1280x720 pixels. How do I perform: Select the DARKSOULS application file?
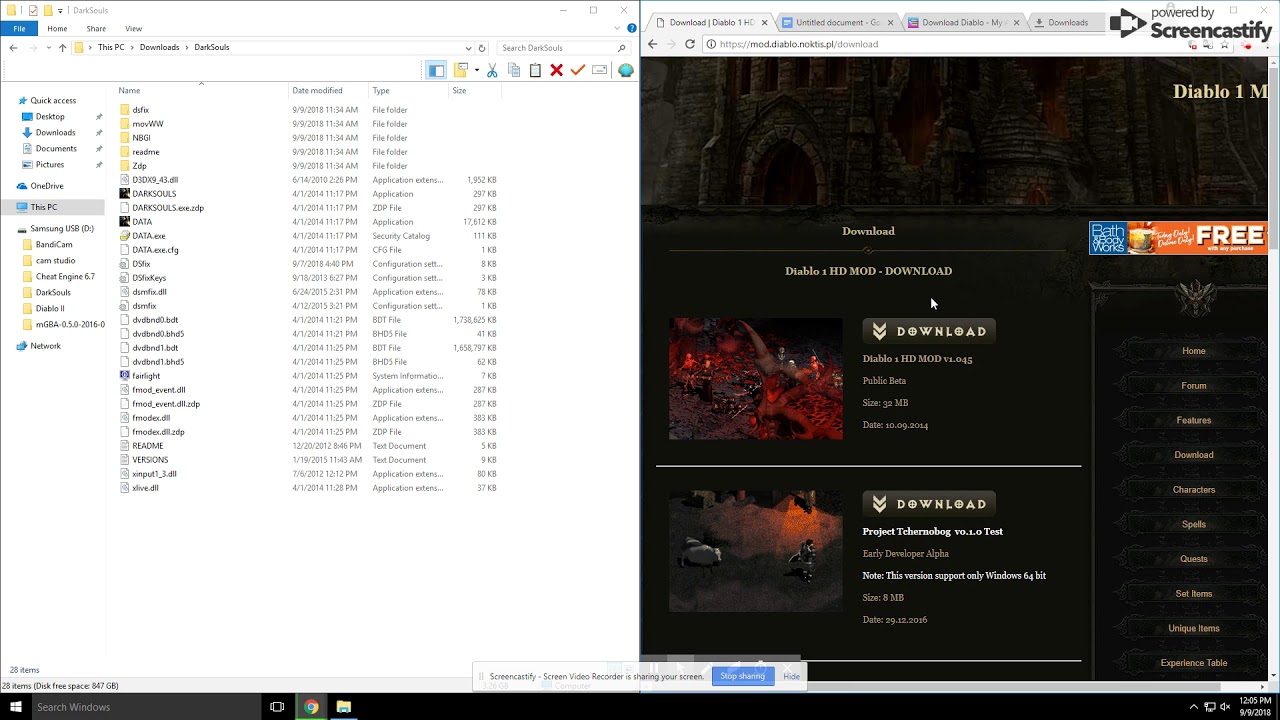(154, 194)
